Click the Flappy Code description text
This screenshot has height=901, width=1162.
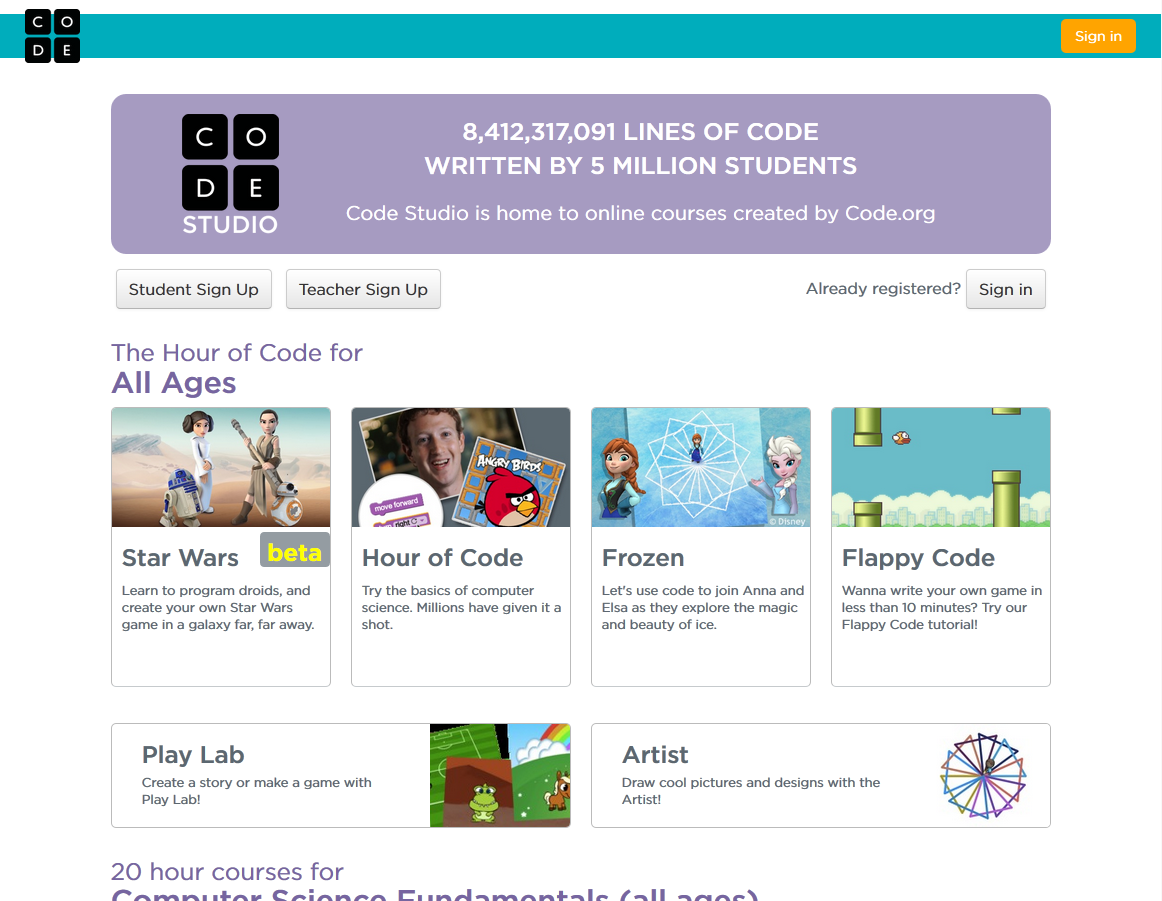click(941, 608)
